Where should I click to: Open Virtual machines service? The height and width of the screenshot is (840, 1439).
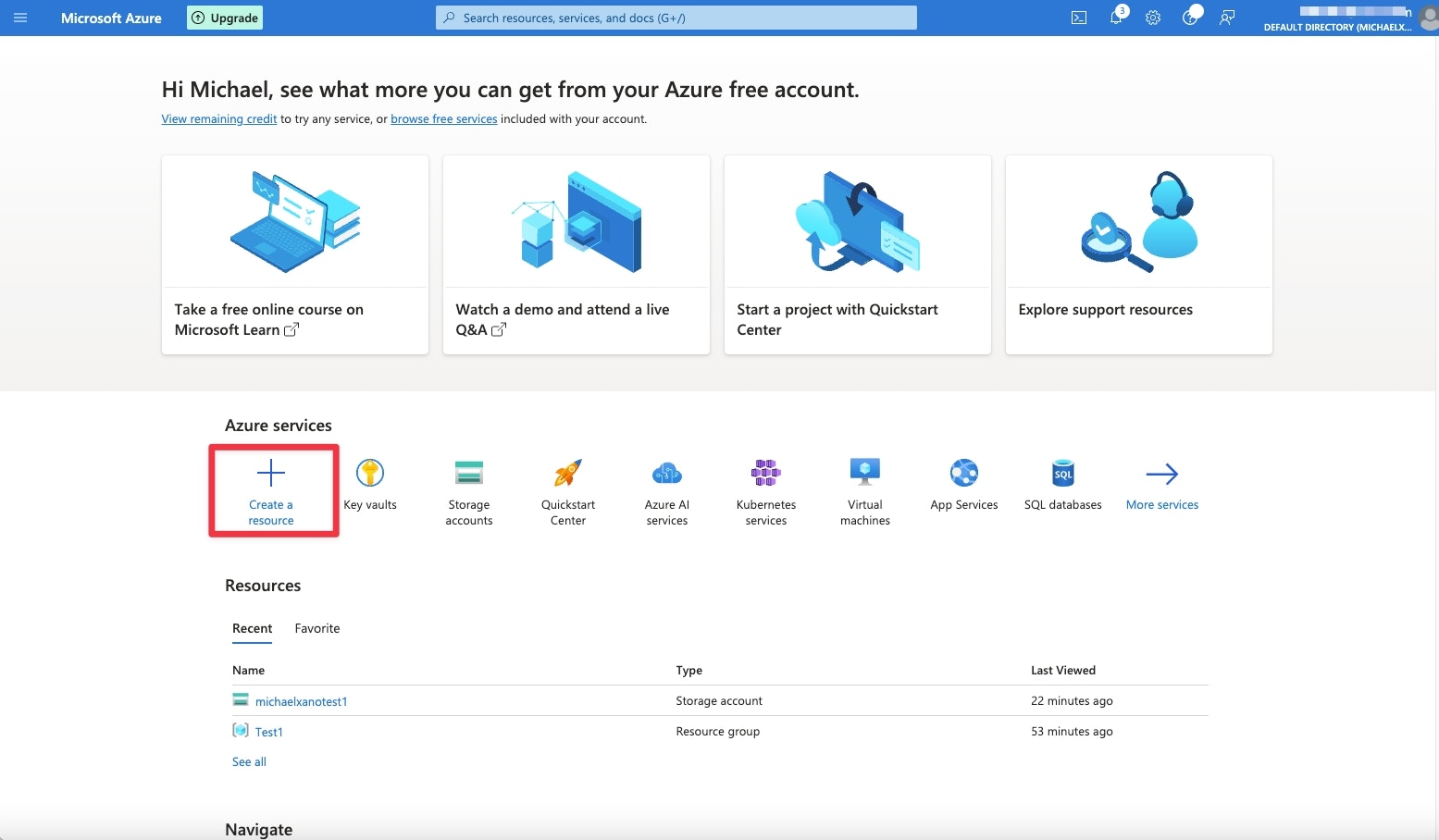865,492
